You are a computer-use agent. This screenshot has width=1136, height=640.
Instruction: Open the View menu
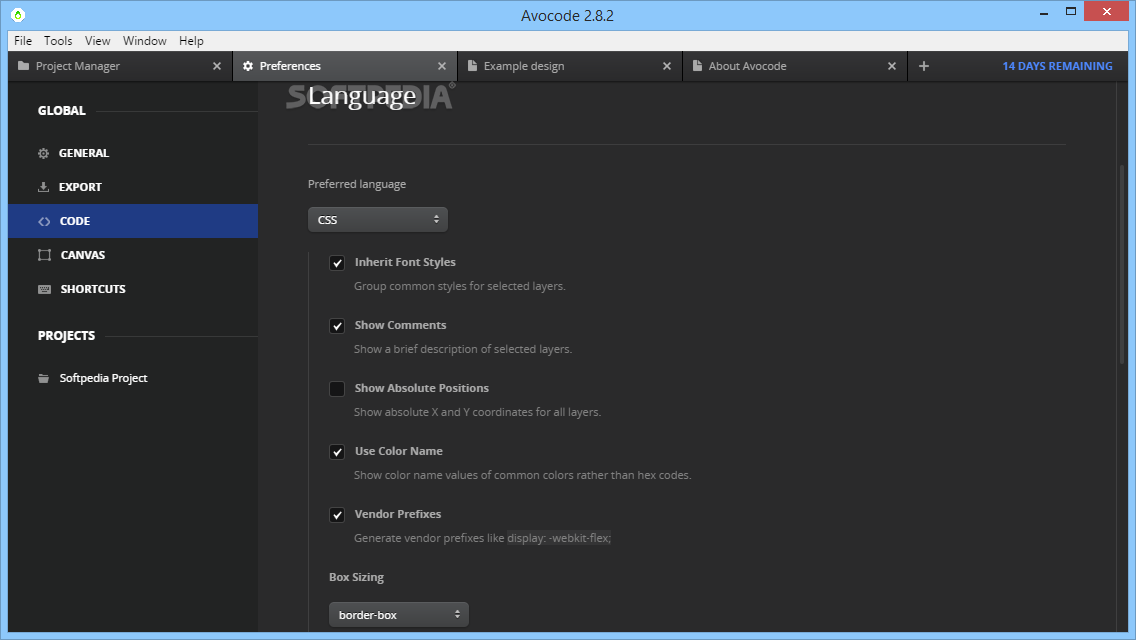click(x=97, y=41)
